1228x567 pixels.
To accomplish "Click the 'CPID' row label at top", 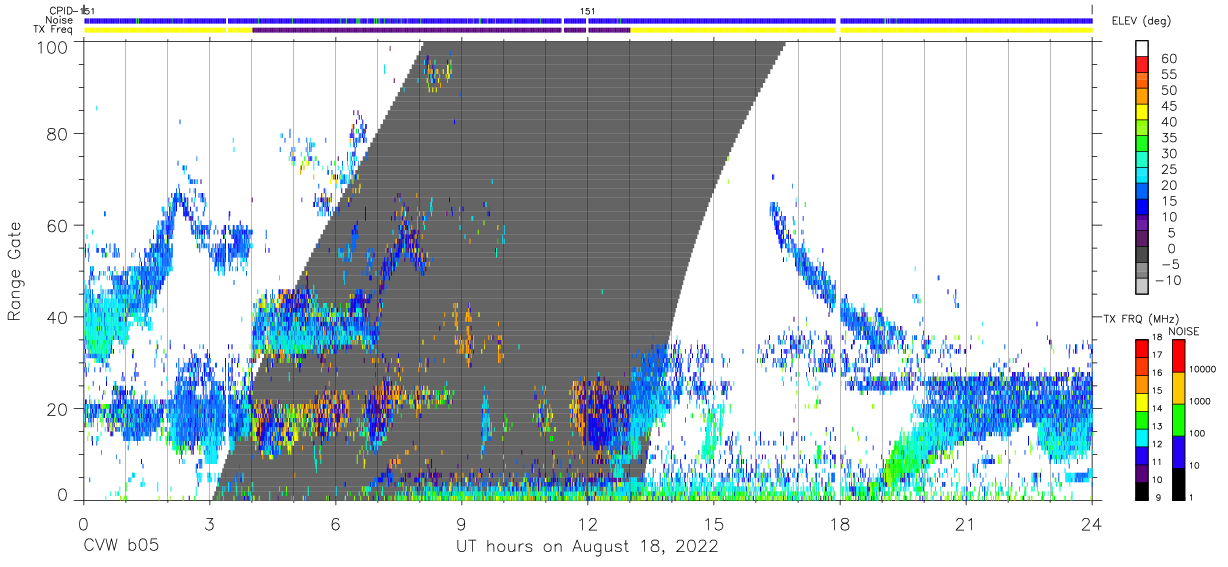I will pyautogui.click(x=63, y=11).
